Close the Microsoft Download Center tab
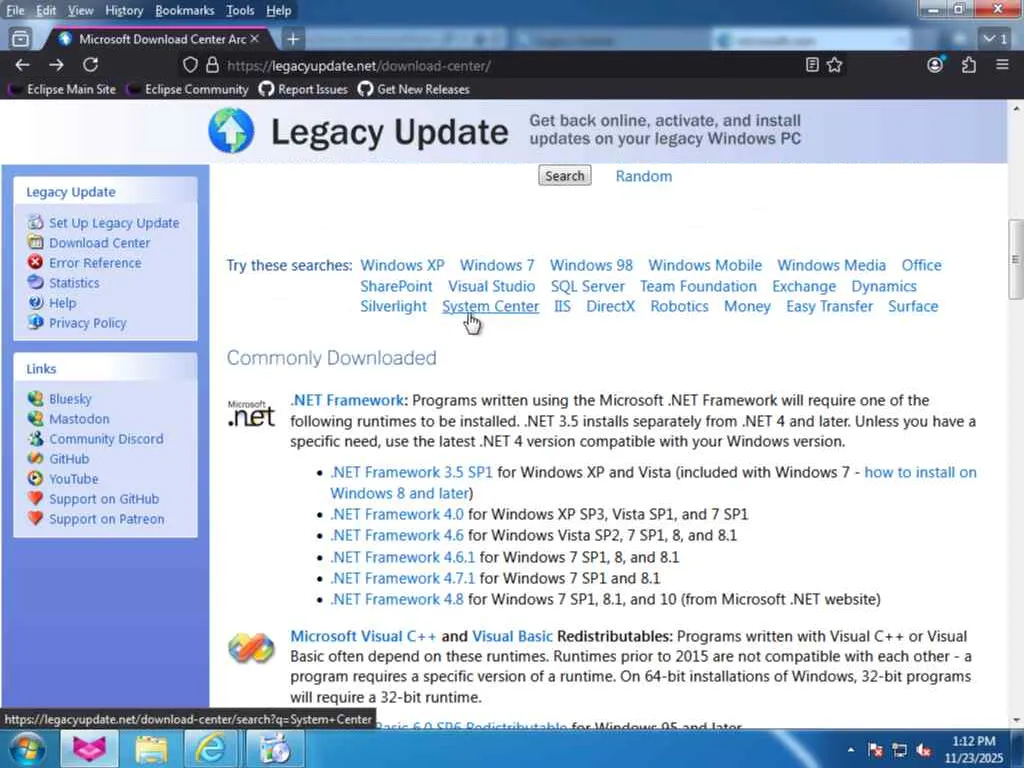Viewport: 1024px width, 768px height. (x=255, y=39)
